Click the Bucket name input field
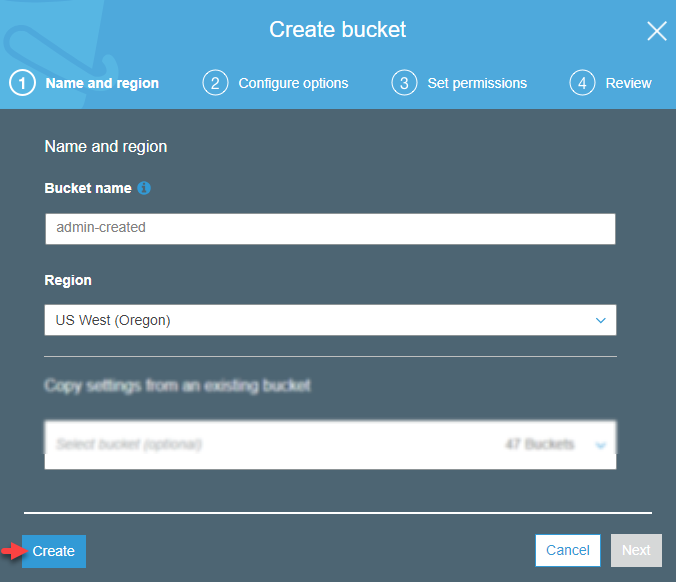Image resolution: width=676 pixels, height=582 pixels. coord(330,228)
